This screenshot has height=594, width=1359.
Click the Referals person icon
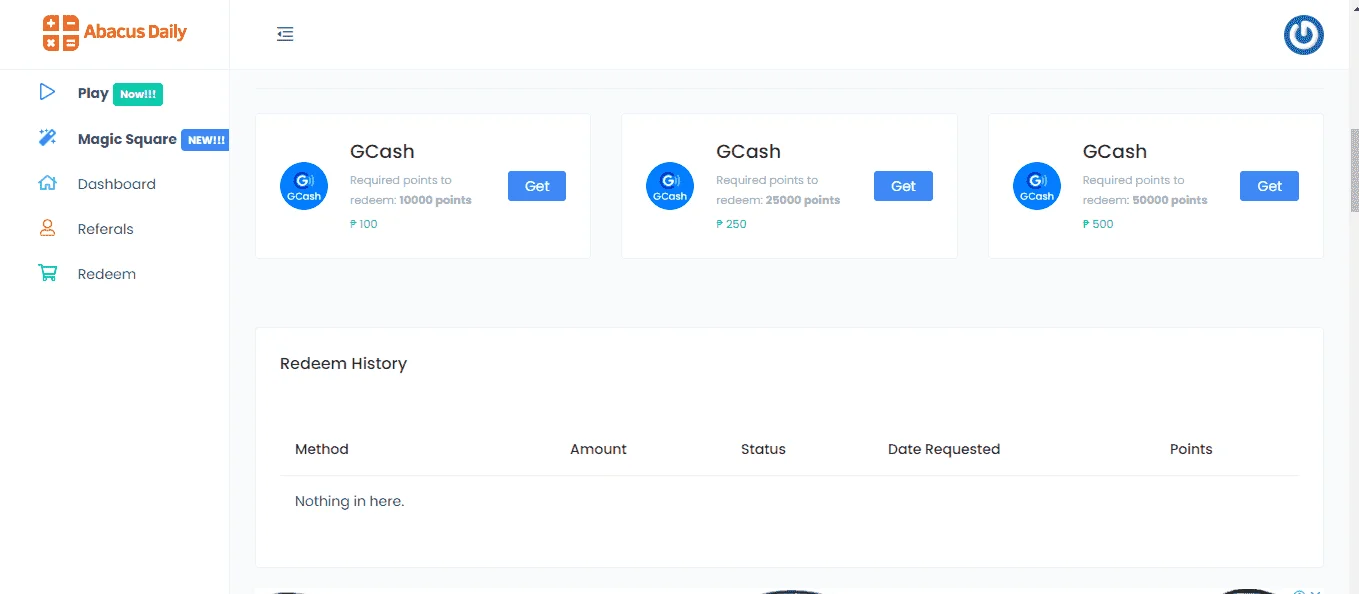click(x=47, y=228)
